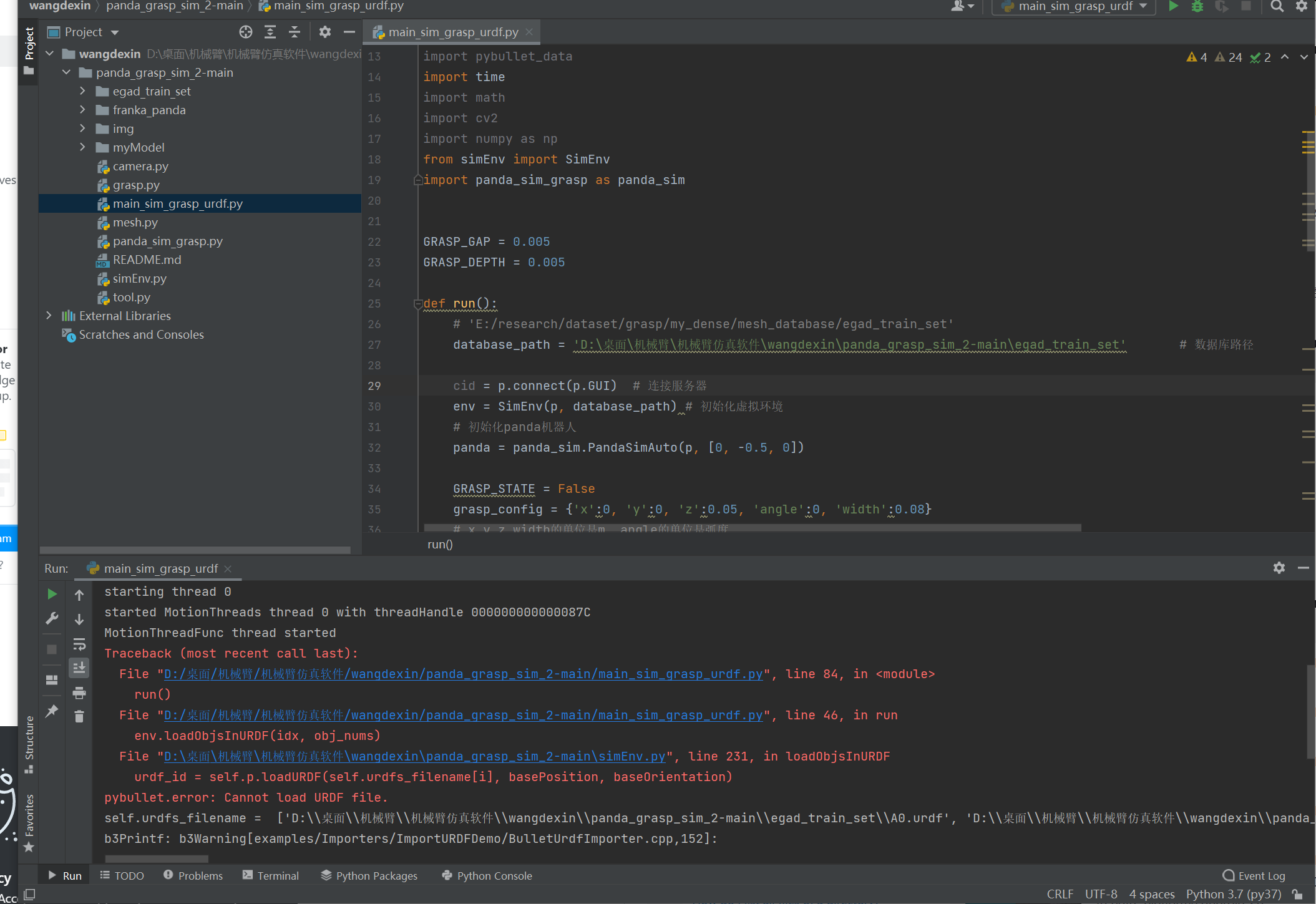1316x904 pixels.
Task: Collapse All in the Project panel toolbar
Action: pos(295,32)
